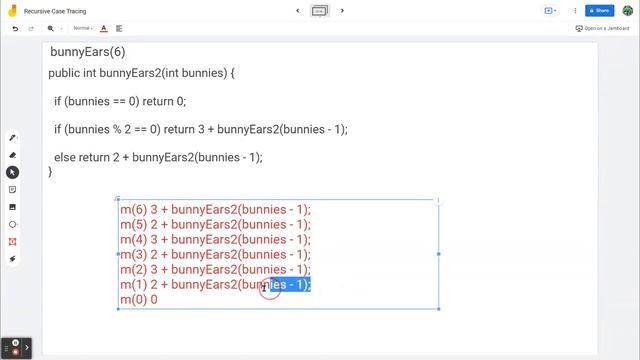Image resolution: width=640 pixels, height=360 pixels.
Task: Click the m(4) 3 + bunnyEars2 line
Action: 216,240
